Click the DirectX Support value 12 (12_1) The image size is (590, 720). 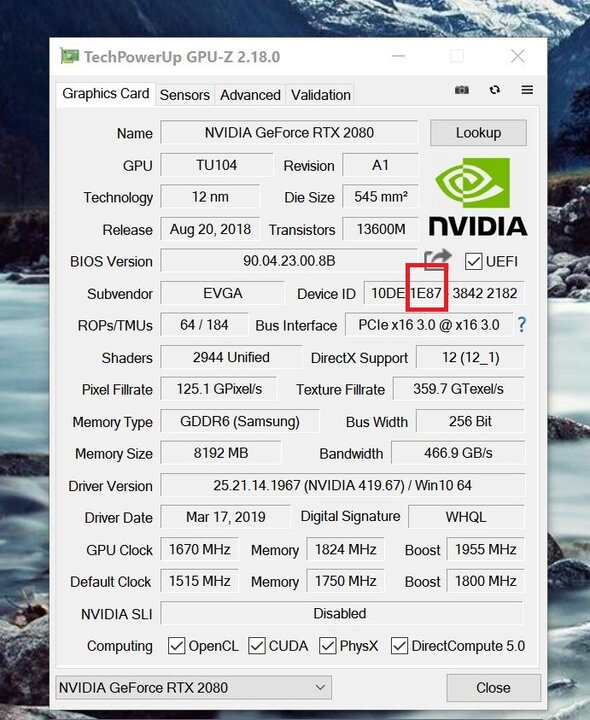coord(470,357)
